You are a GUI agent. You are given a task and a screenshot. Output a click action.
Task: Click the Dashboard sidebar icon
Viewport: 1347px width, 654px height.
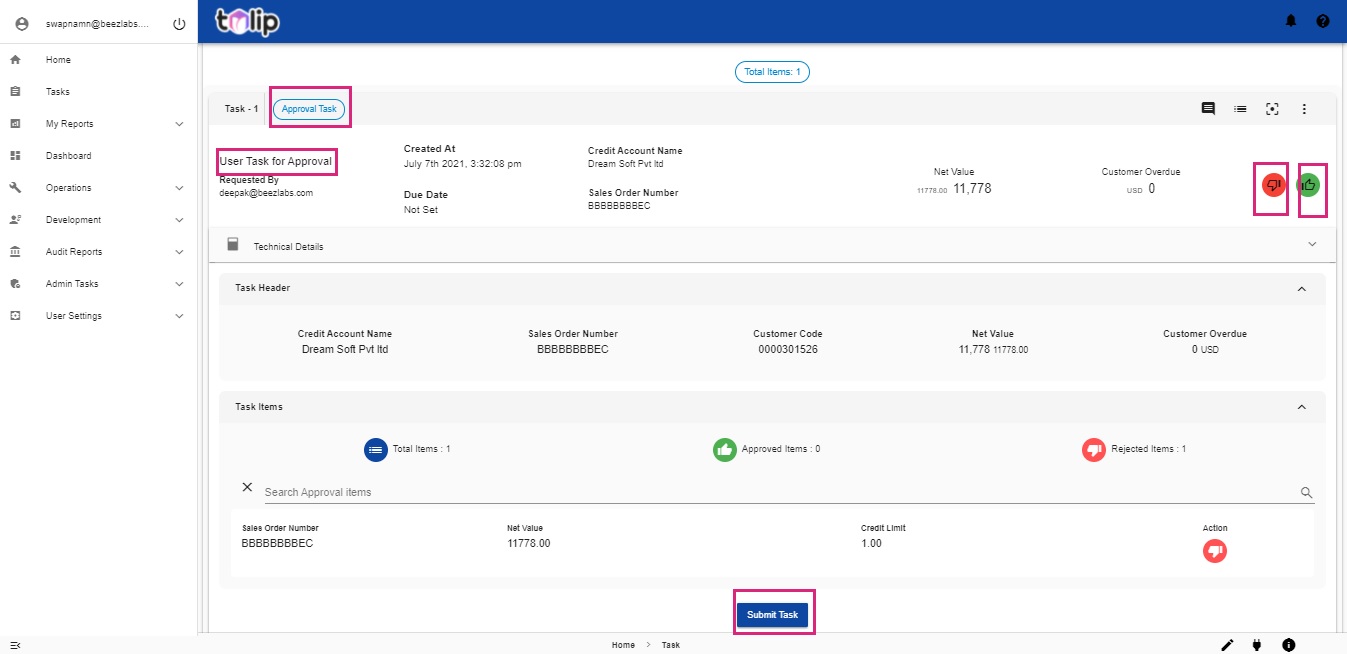point(15,156)
